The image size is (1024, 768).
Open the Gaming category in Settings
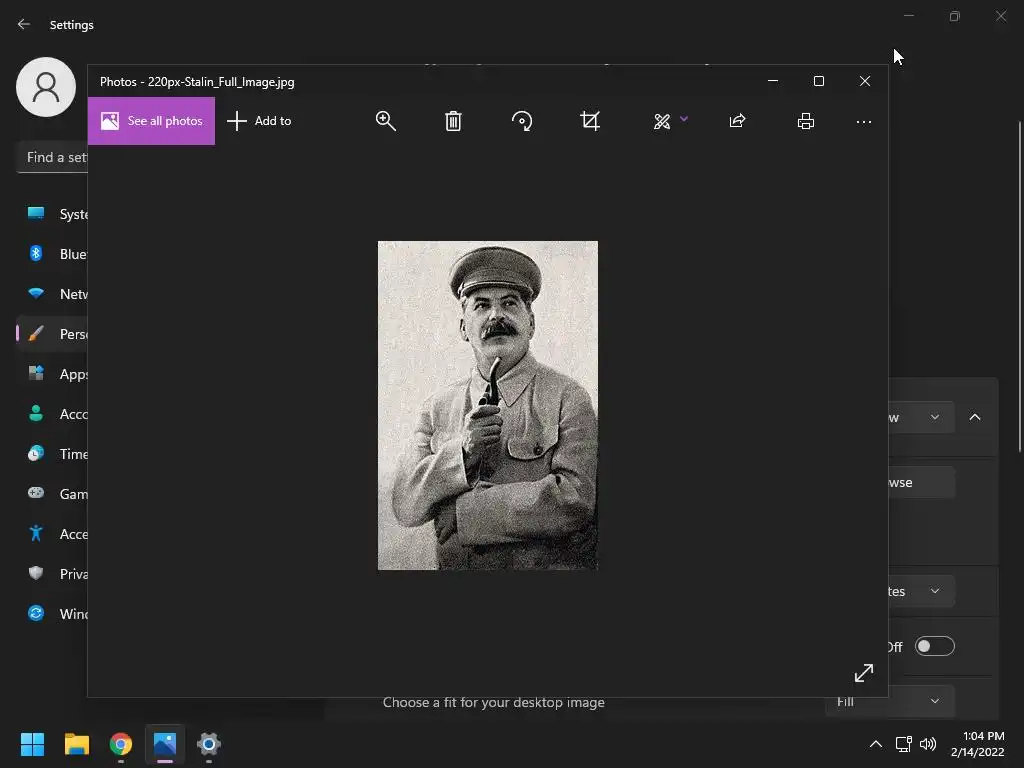tap(52, 494)
